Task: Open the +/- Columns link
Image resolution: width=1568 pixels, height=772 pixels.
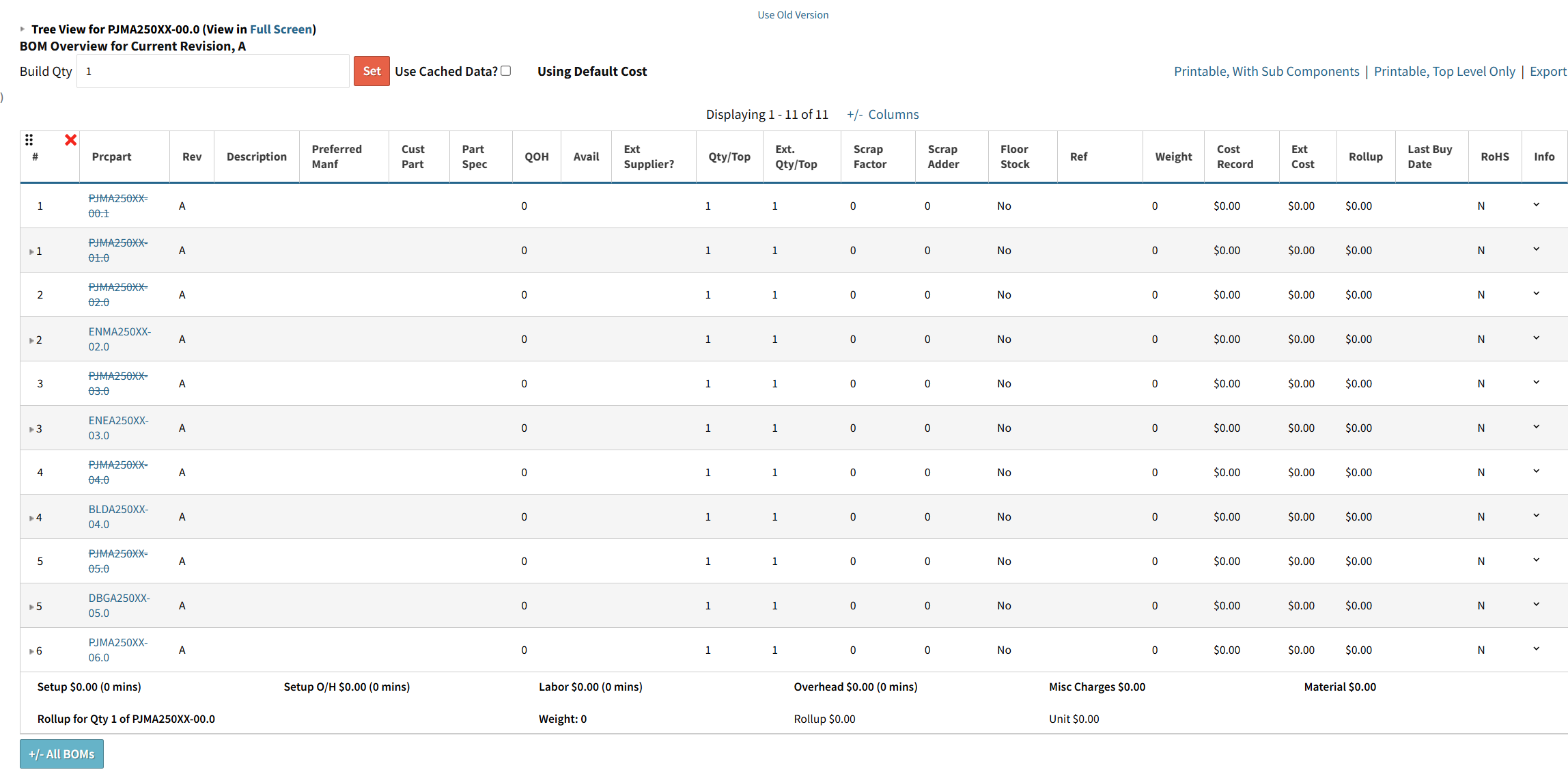Action: (x=883, y=114)
